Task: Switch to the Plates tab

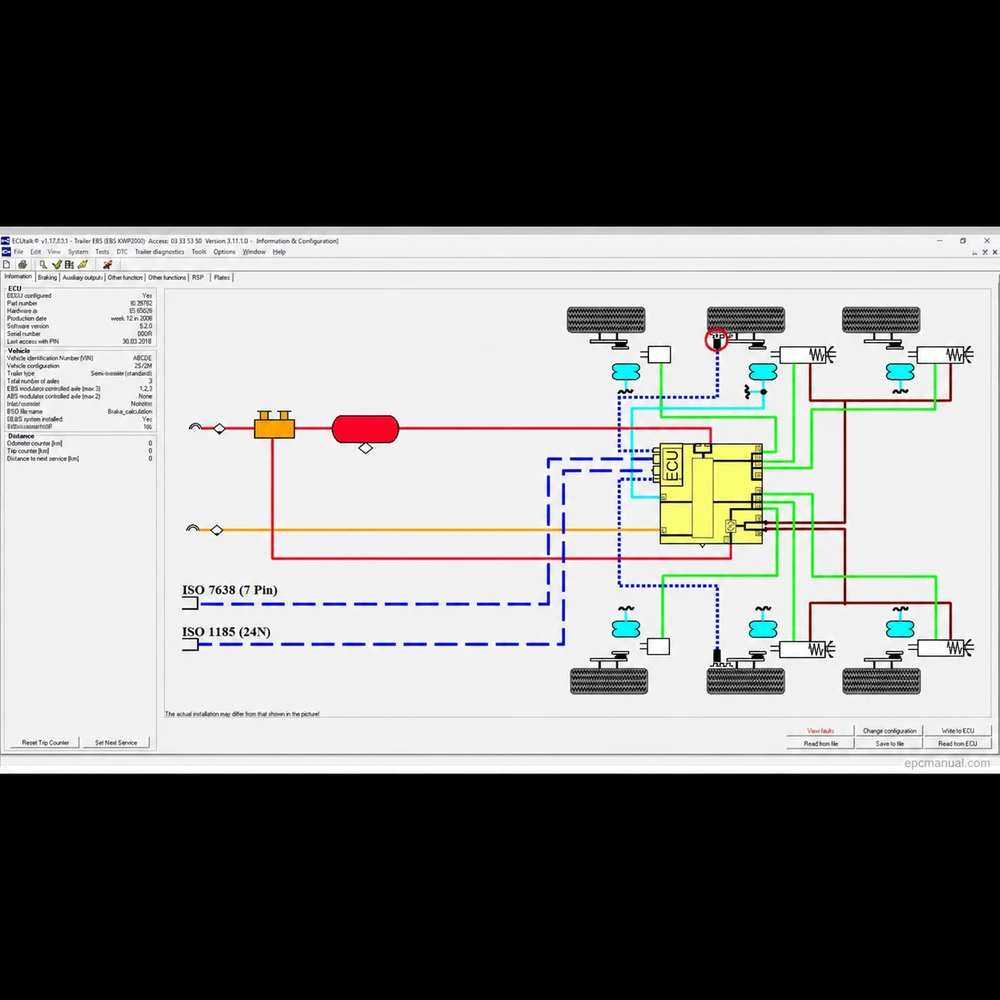Action: click(x=222, y=277)
